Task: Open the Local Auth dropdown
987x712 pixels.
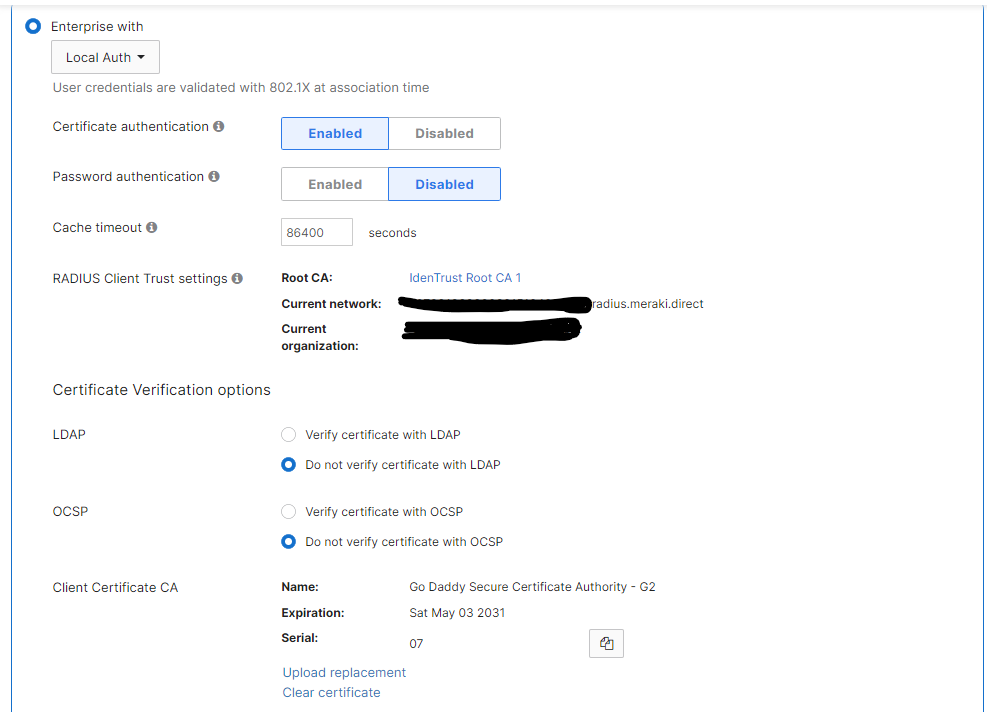Action: coord(105,57)
